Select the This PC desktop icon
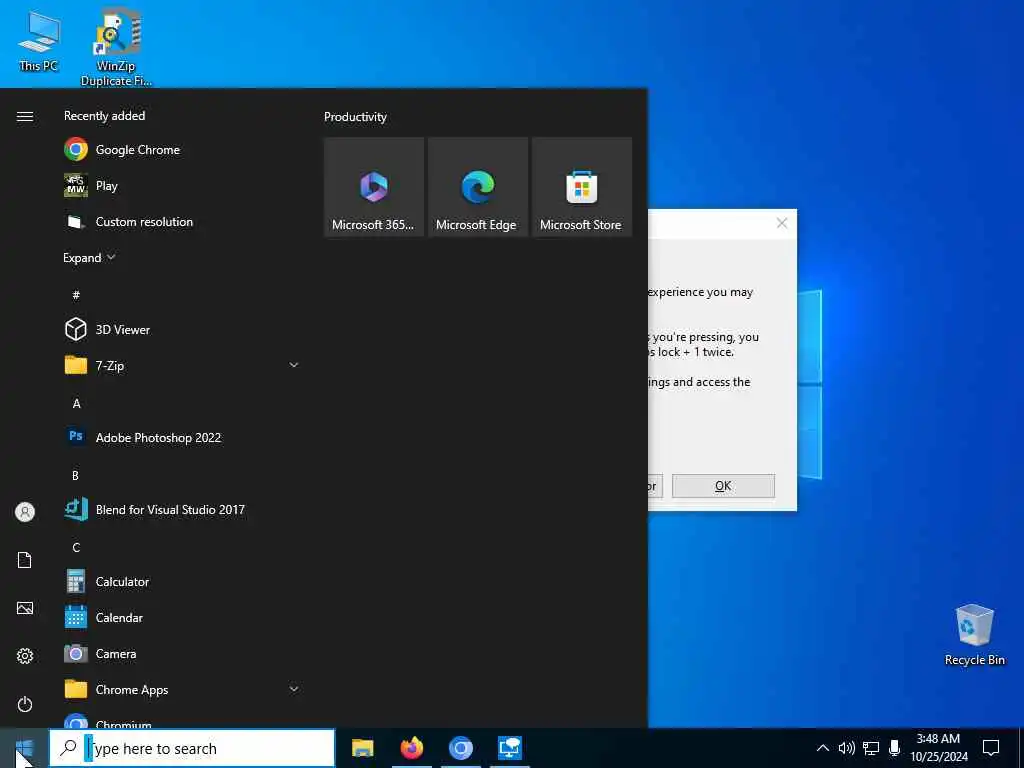1024x768 pixels. click(39, 41)
